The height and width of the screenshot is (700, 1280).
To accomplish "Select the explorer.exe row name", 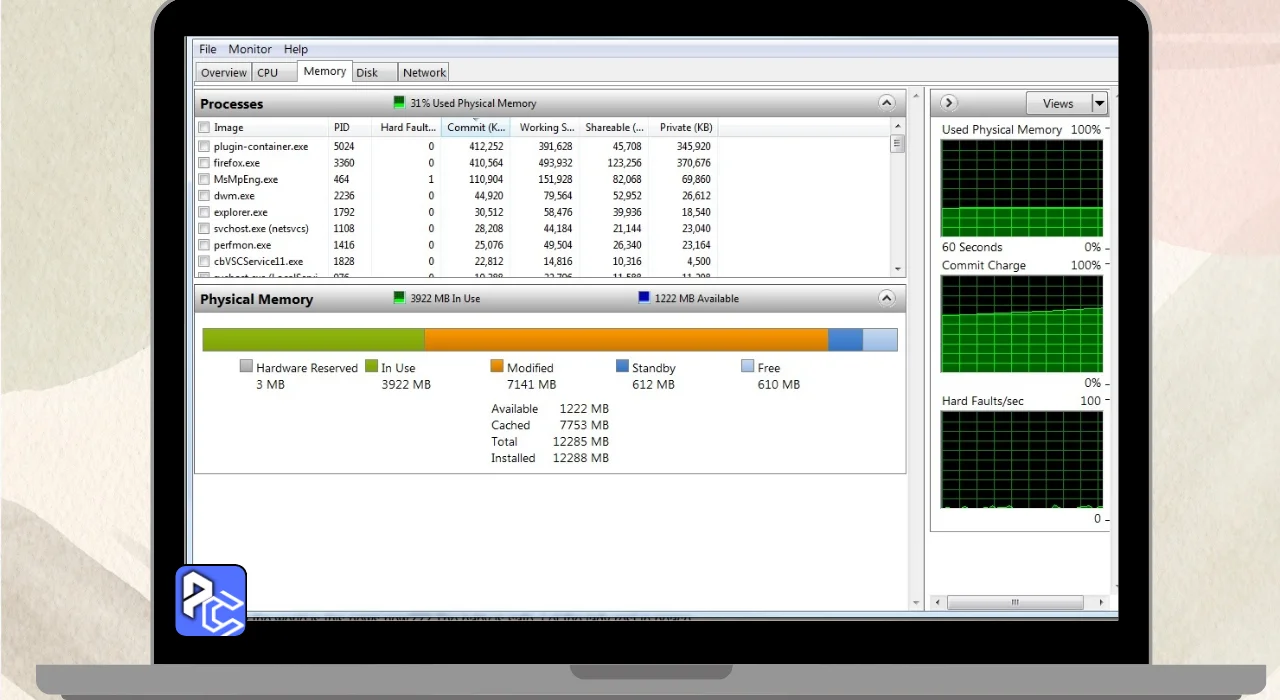I will [240, 212].
